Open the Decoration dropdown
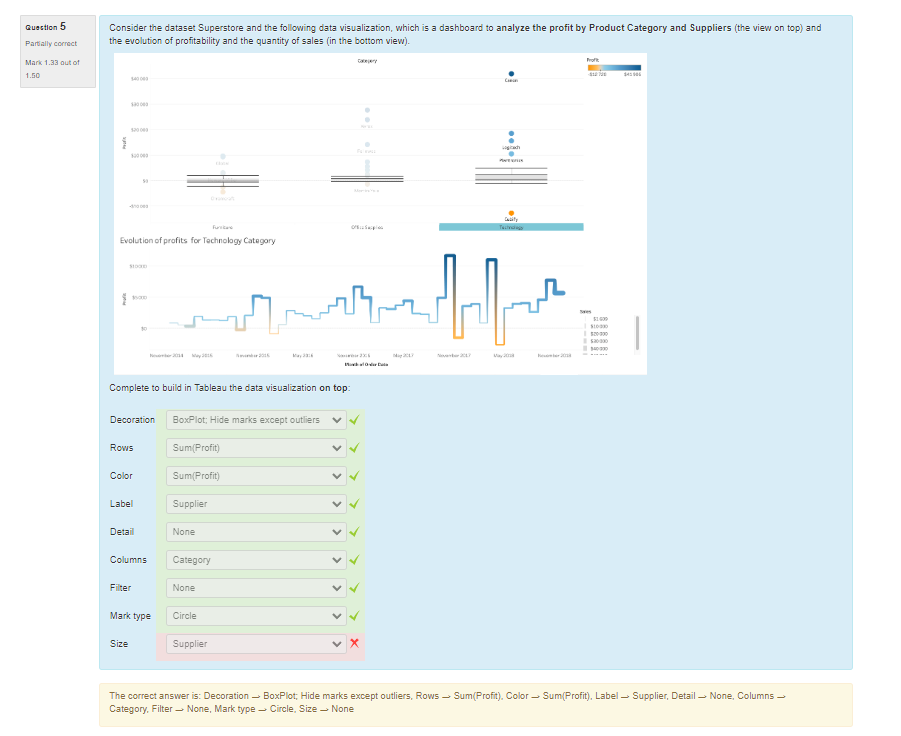The image size is (901, 736). [256, 420]
